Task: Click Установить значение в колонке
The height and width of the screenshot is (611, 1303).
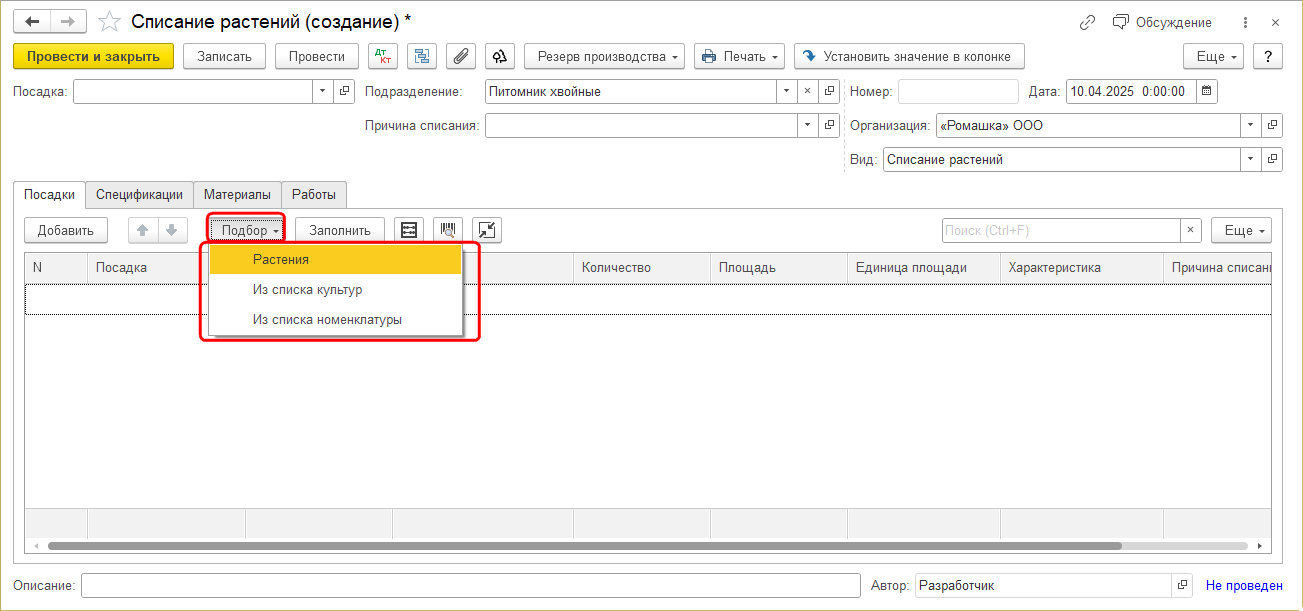Action: coord(909,57)
